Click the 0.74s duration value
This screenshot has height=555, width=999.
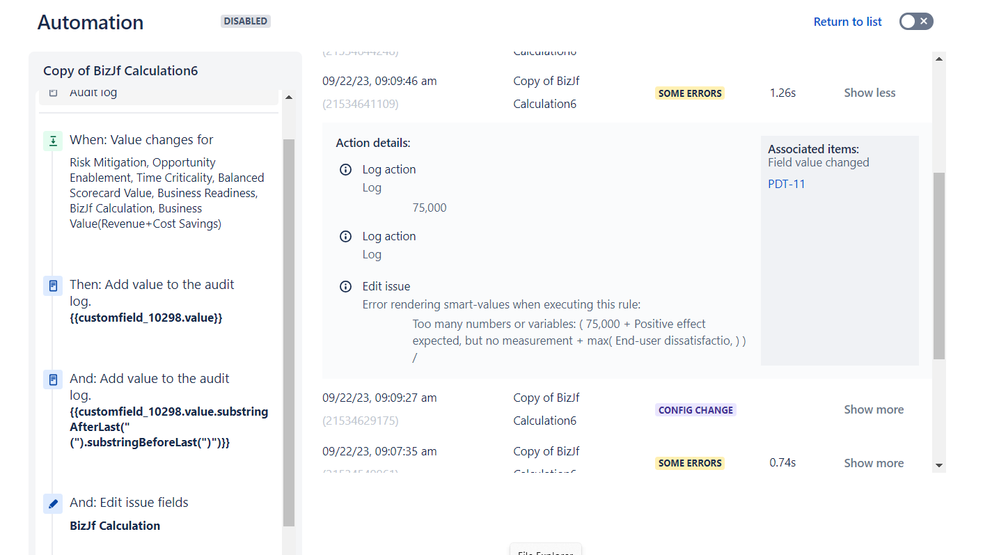tap(782, 463)
